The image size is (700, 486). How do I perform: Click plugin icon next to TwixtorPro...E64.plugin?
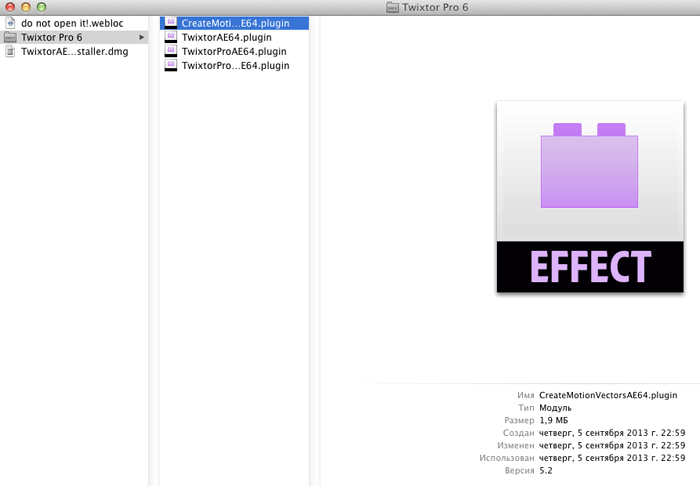click(x=171, y=66)
